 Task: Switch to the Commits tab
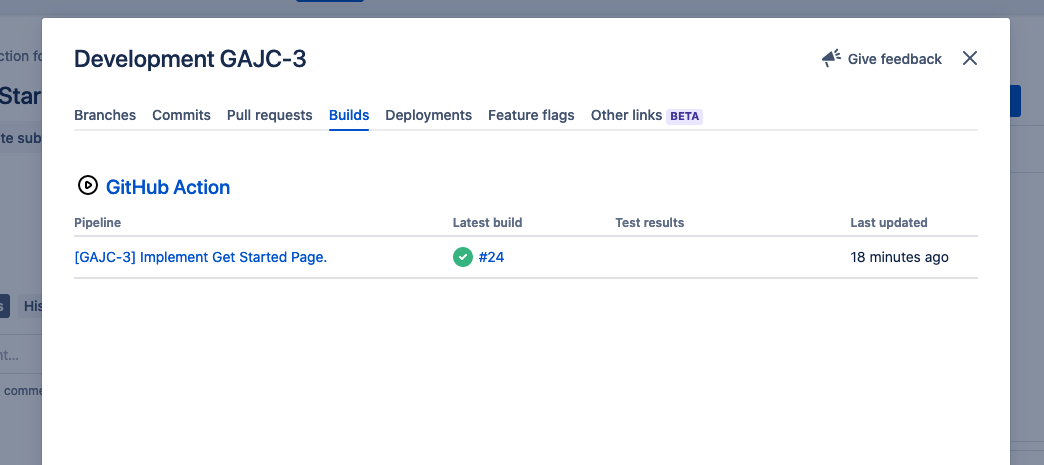[x=181, y=115]
